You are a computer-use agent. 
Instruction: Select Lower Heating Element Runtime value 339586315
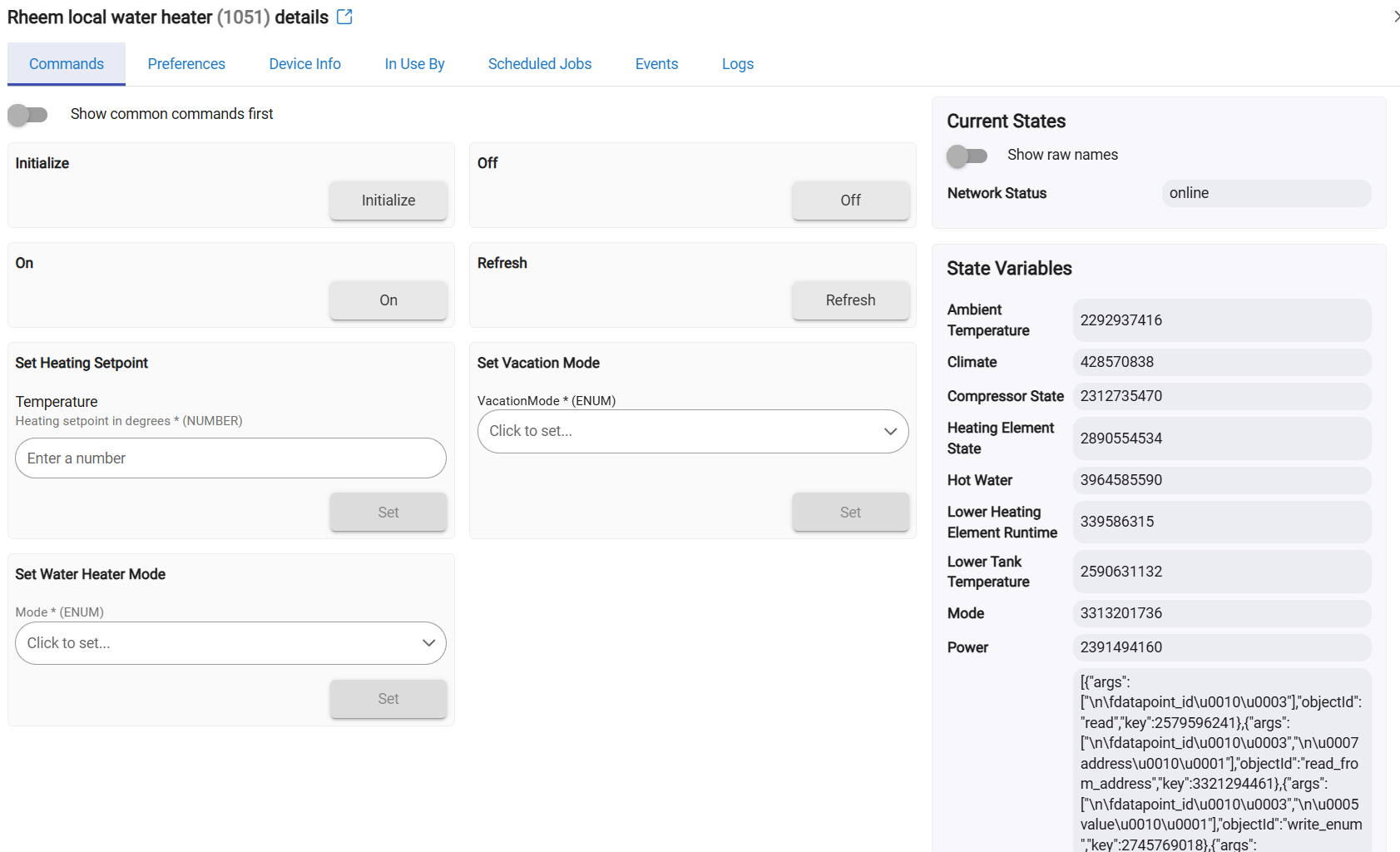click(x=1222, y=522)
